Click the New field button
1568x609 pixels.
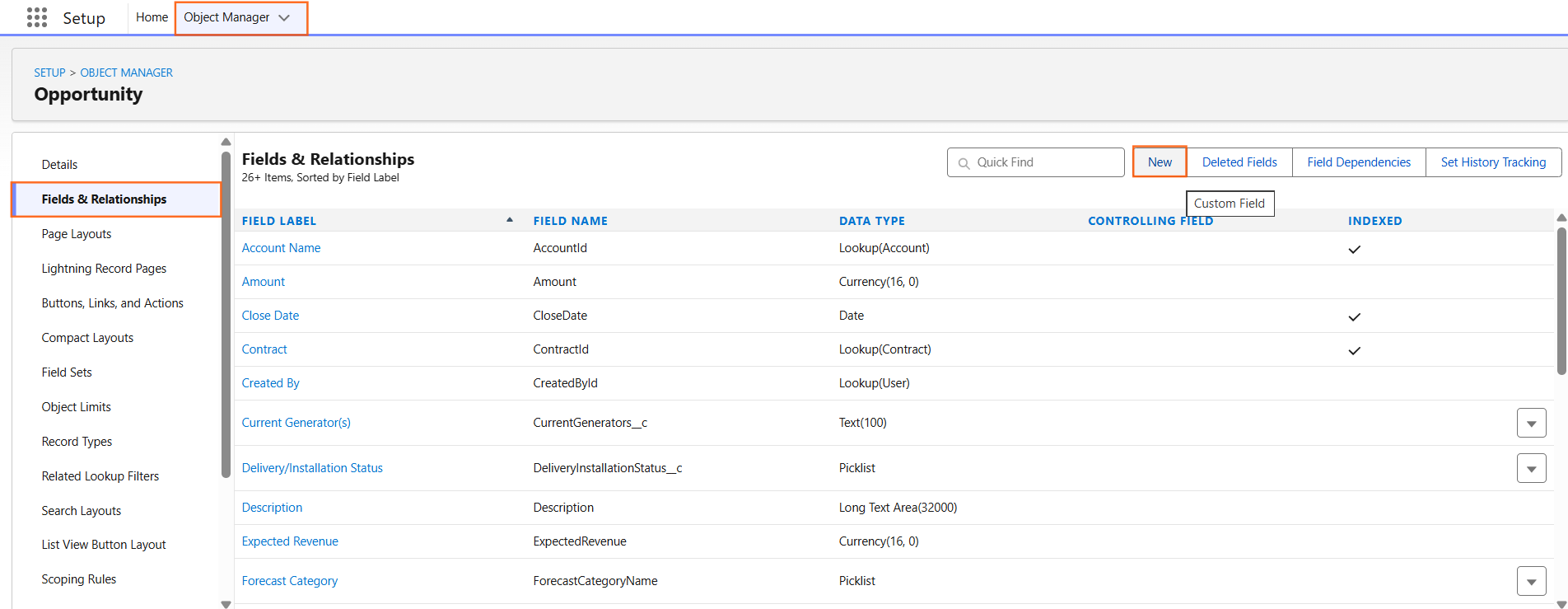pyautogui.click(x=1160, y=162)
